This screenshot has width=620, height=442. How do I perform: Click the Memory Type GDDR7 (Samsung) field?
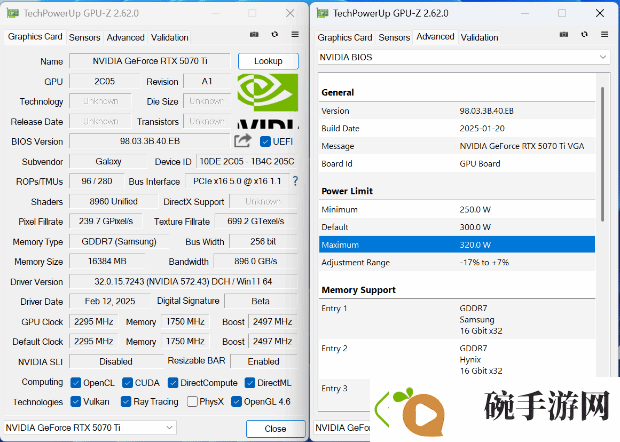pyautogui.click(x=119, y=242)
